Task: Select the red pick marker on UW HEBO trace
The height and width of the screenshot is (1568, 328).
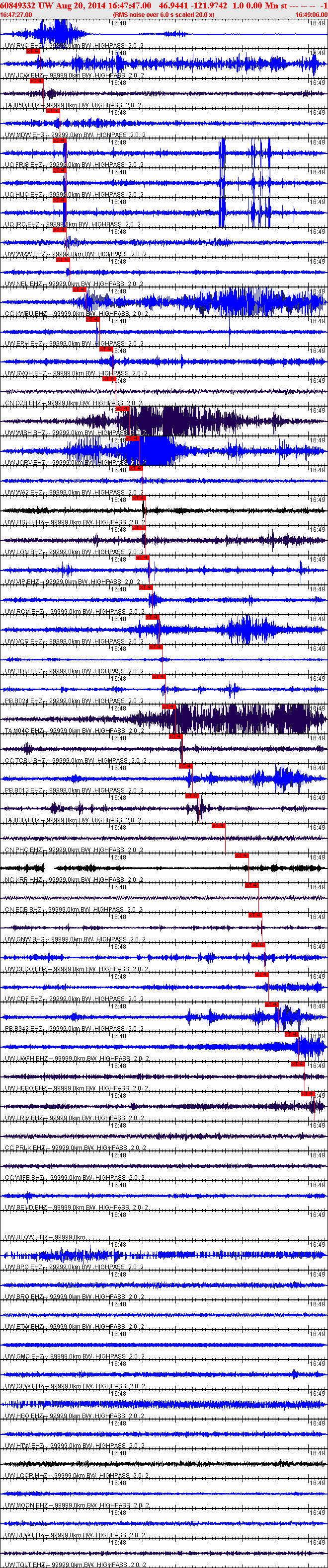Action: 298,1065
